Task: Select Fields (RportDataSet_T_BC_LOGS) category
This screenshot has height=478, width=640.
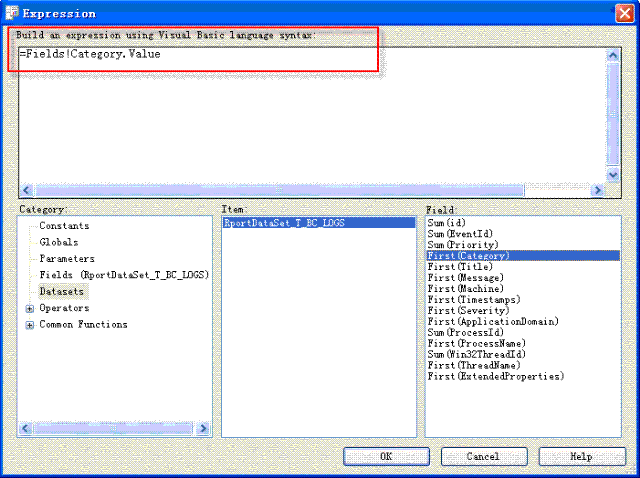Action: pyautogui.click(x=124, y=275)
